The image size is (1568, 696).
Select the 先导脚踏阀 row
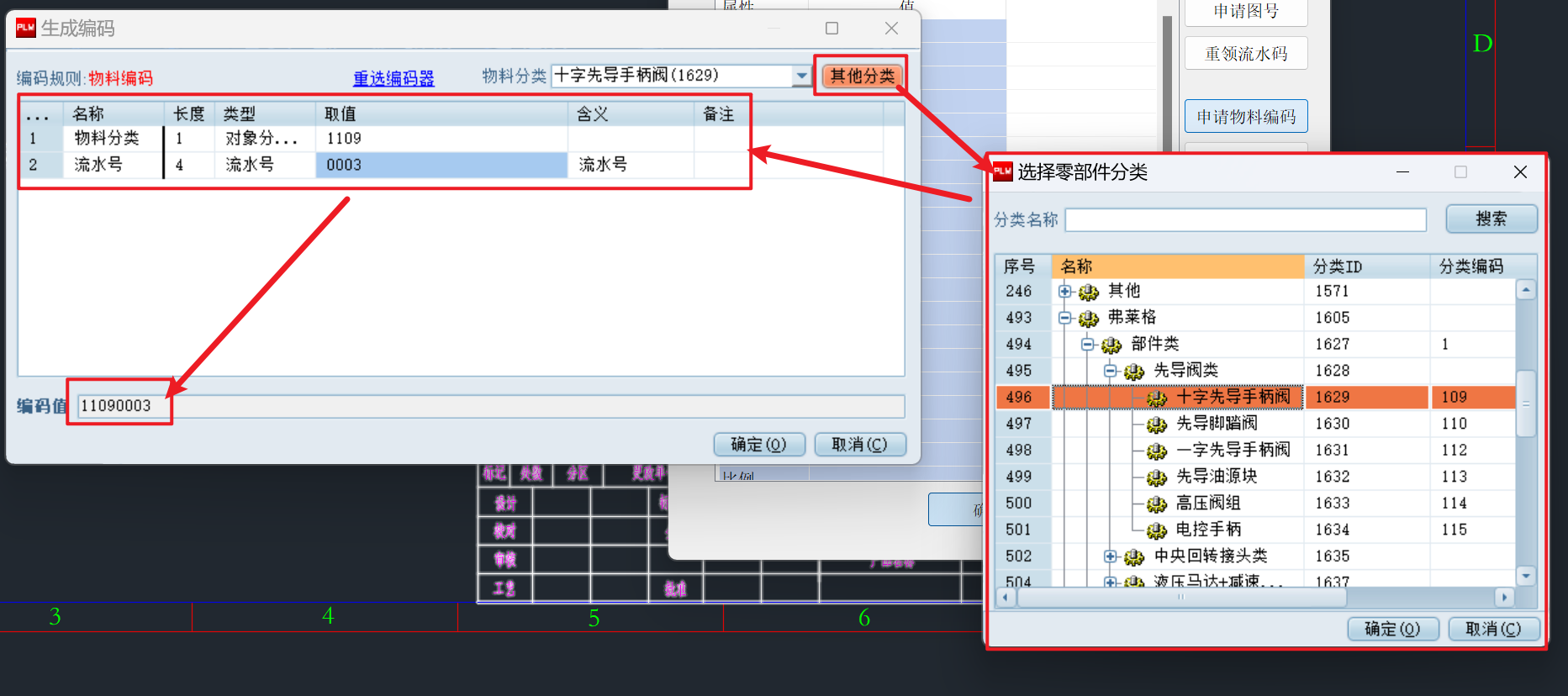(1255, 424)
